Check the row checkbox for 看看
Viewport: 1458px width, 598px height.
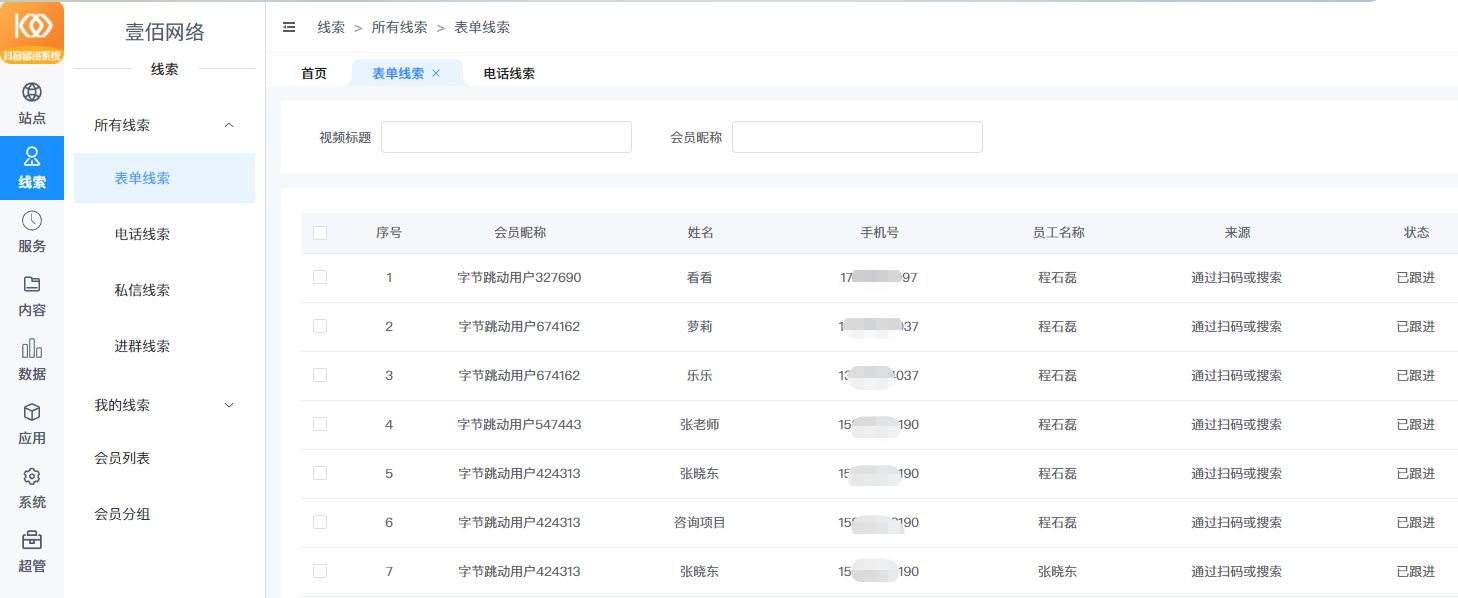coord(320,277)
